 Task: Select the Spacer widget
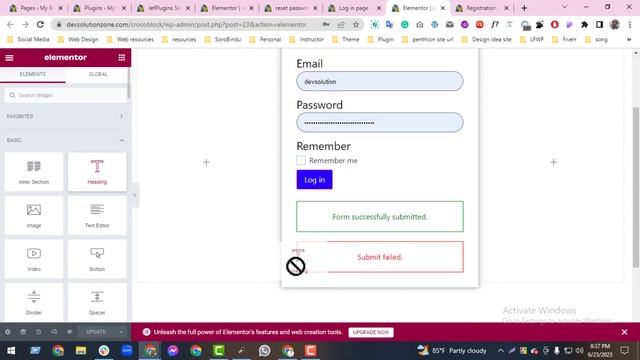point(97,302)
